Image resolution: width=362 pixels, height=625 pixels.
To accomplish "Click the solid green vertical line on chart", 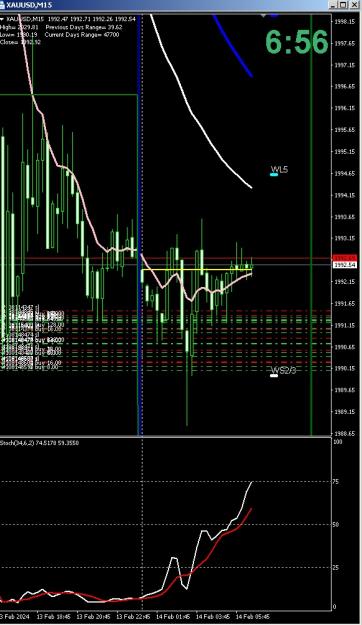I will tap(311, 224).
